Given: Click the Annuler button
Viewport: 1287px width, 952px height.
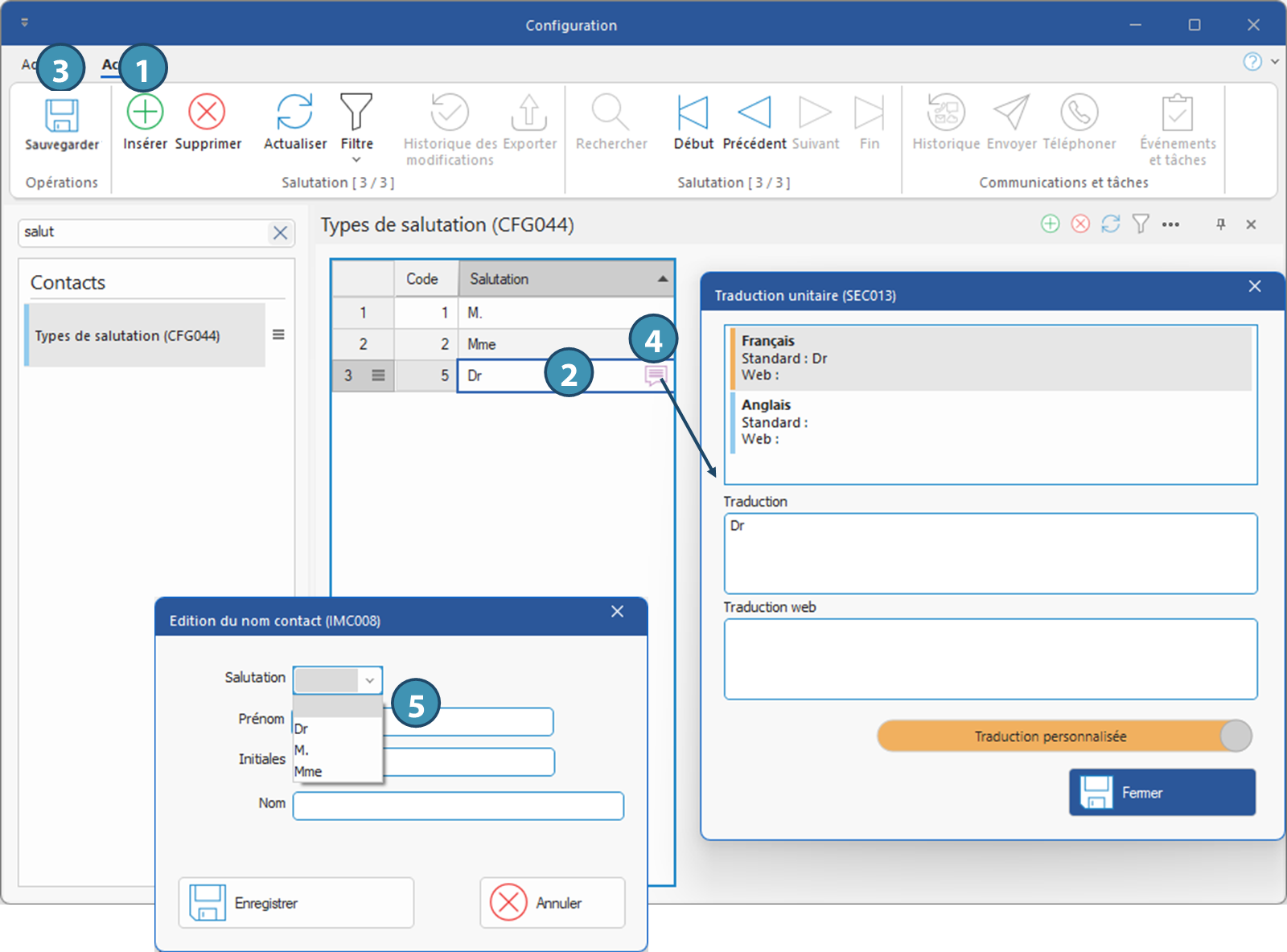Looking at the screenshot, I should tap(552, 903).
